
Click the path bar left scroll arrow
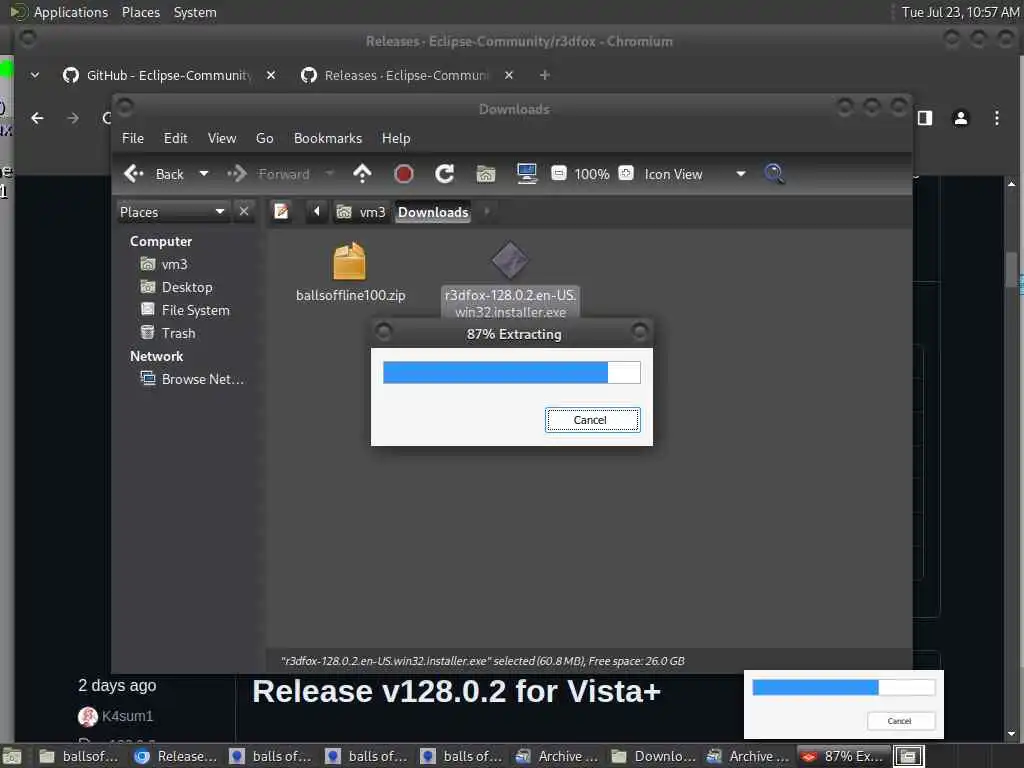pos(317,212)
